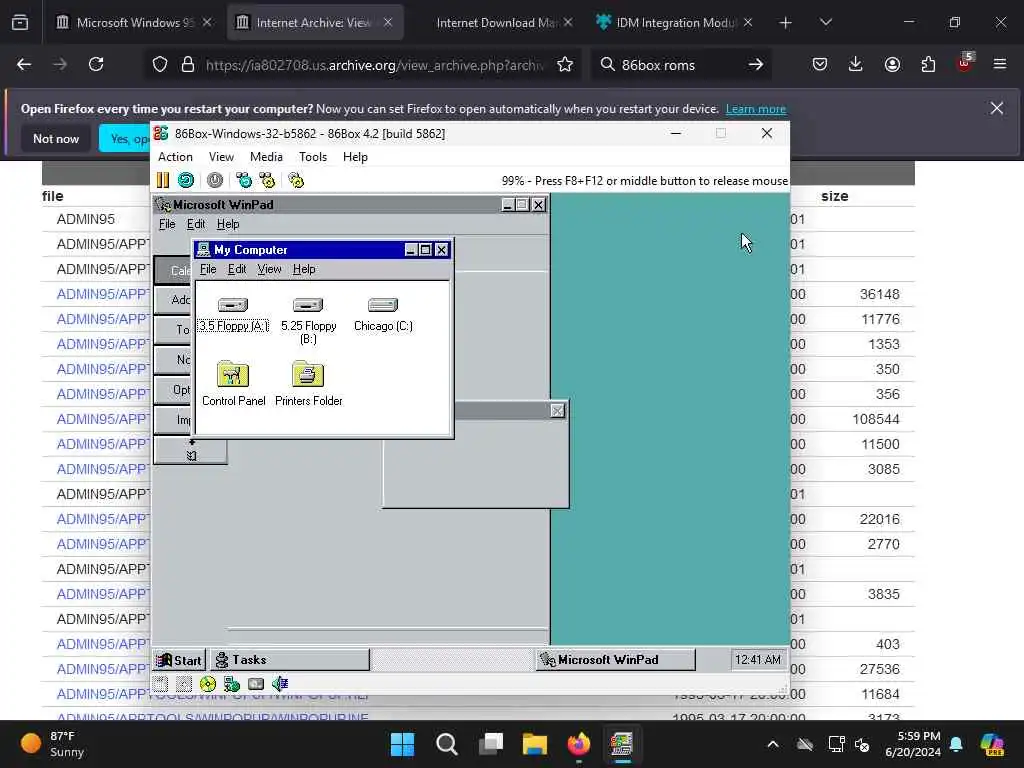Open Firefox extensions puzzle icon
The height and width of the screenshot is (768, 1024).
928,64
